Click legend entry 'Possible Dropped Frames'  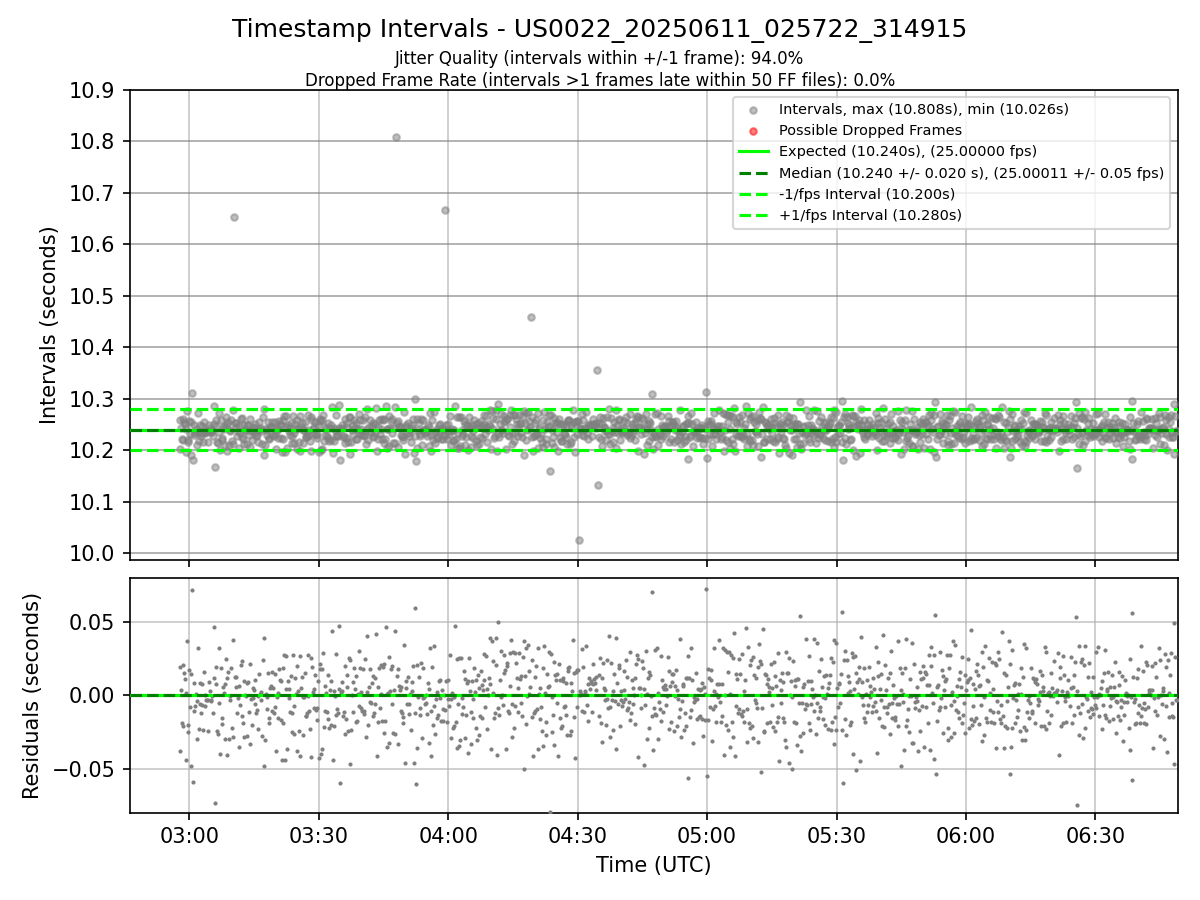click(870, 130)
